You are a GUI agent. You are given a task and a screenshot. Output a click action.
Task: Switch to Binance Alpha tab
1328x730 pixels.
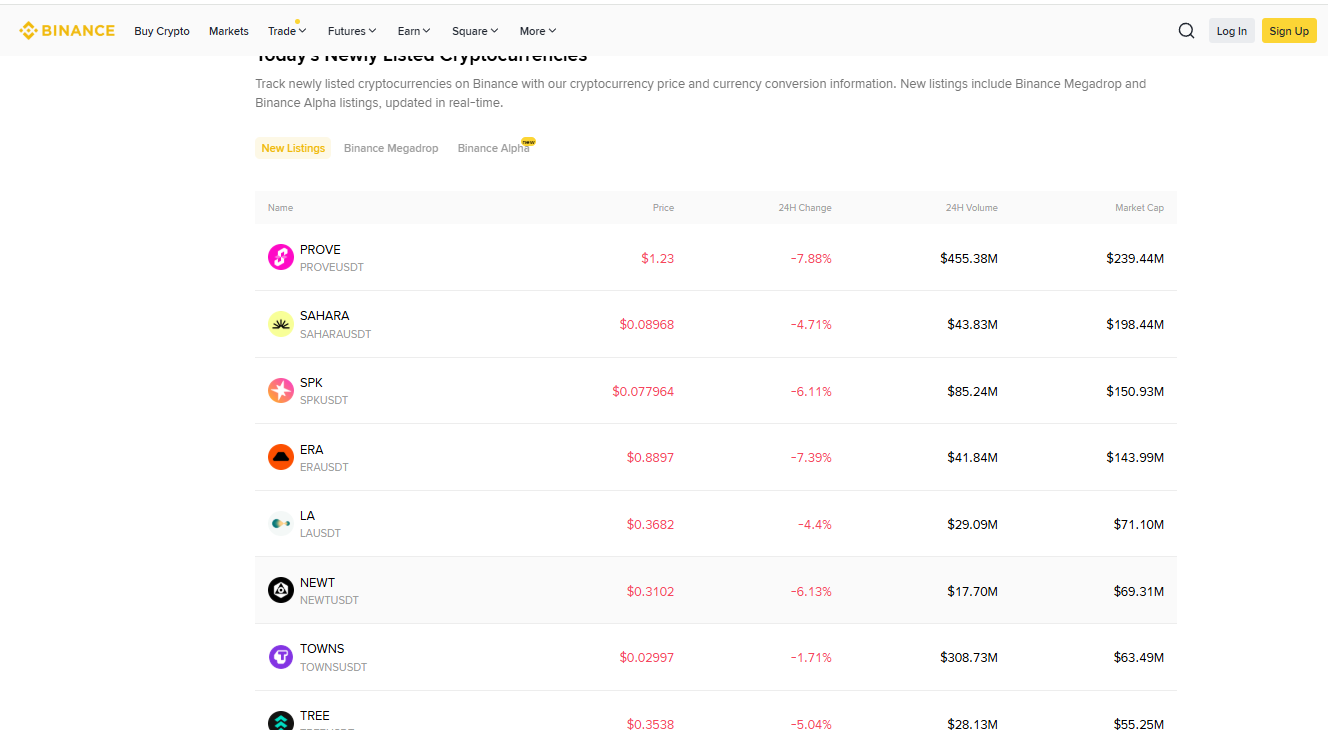coord(494,148)
